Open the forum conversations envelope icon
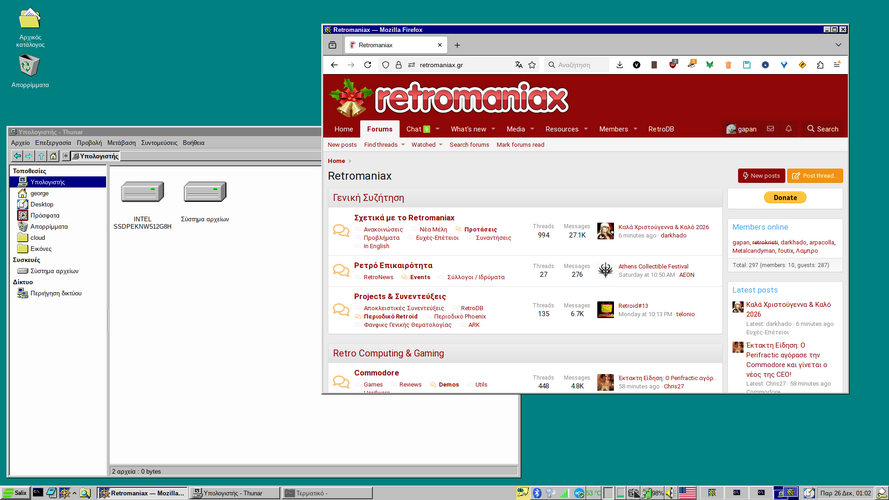 click(x=771, y=129)
